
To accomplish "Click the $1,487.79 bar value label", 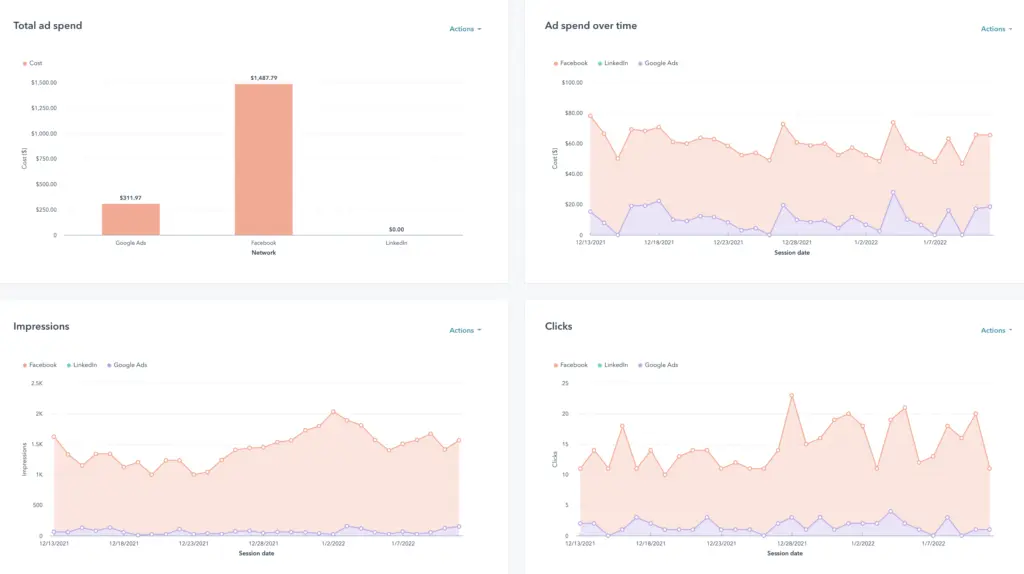I will coord(264,78).
